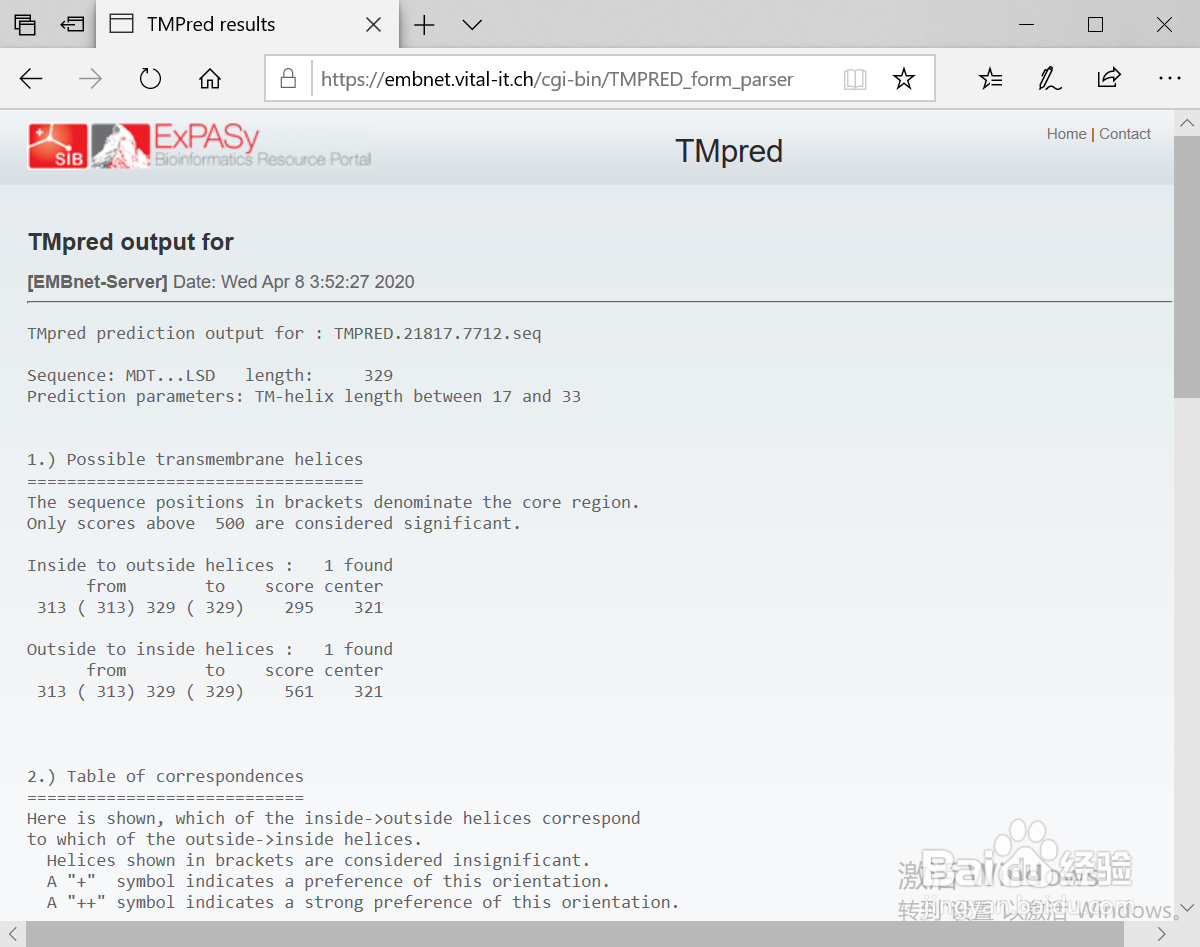Click '1.) Possible transmembrane helices' heading
1200x947 pixels.
(x=195, y=460)
